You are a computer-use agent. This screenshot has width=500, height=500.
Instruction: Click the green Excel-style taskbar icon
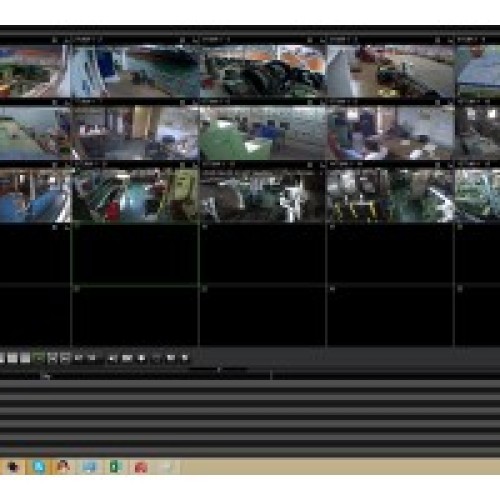114,467
